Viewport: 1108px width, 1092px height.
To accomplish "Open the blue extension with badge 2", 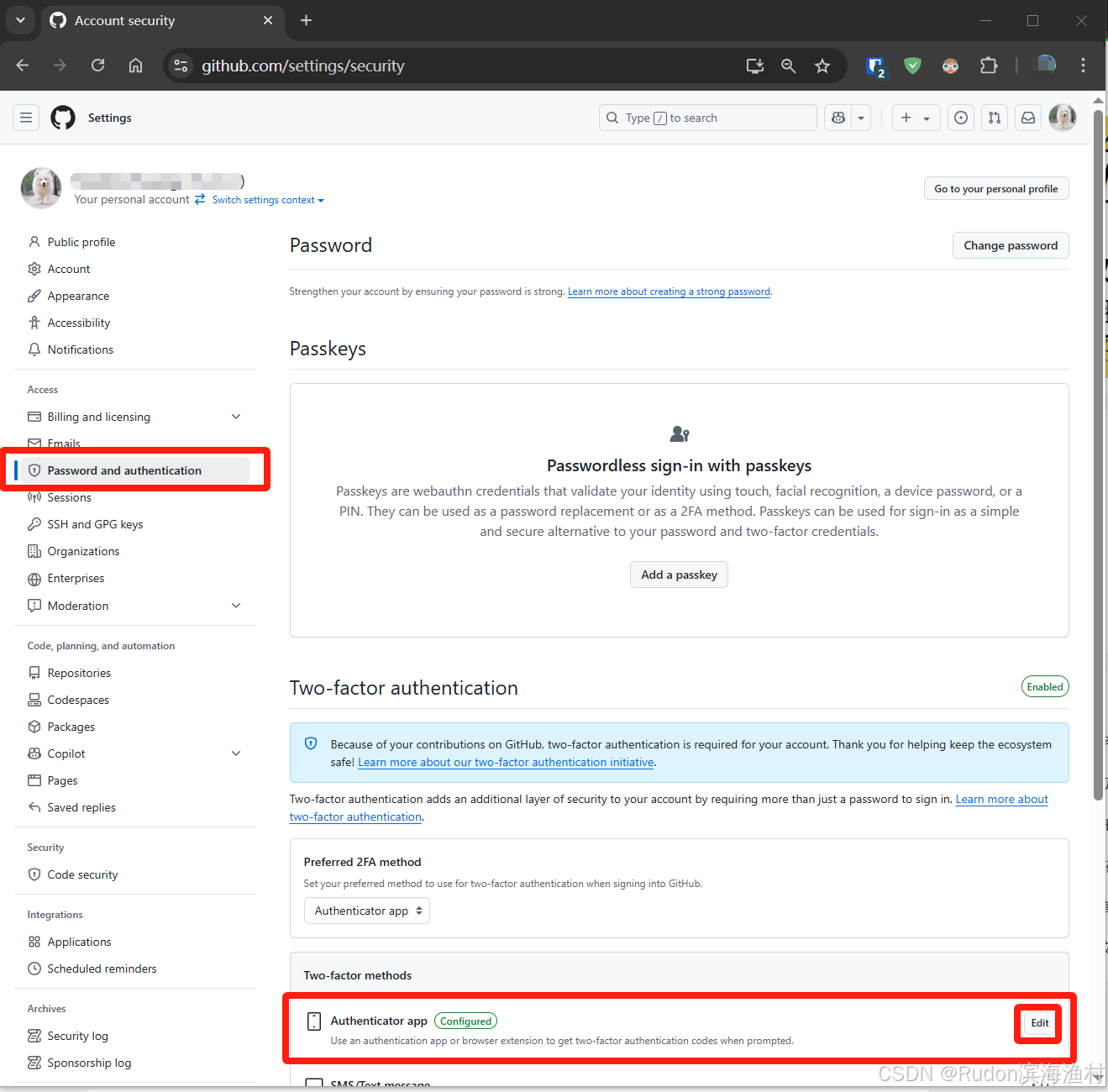I will coord(875,66).
